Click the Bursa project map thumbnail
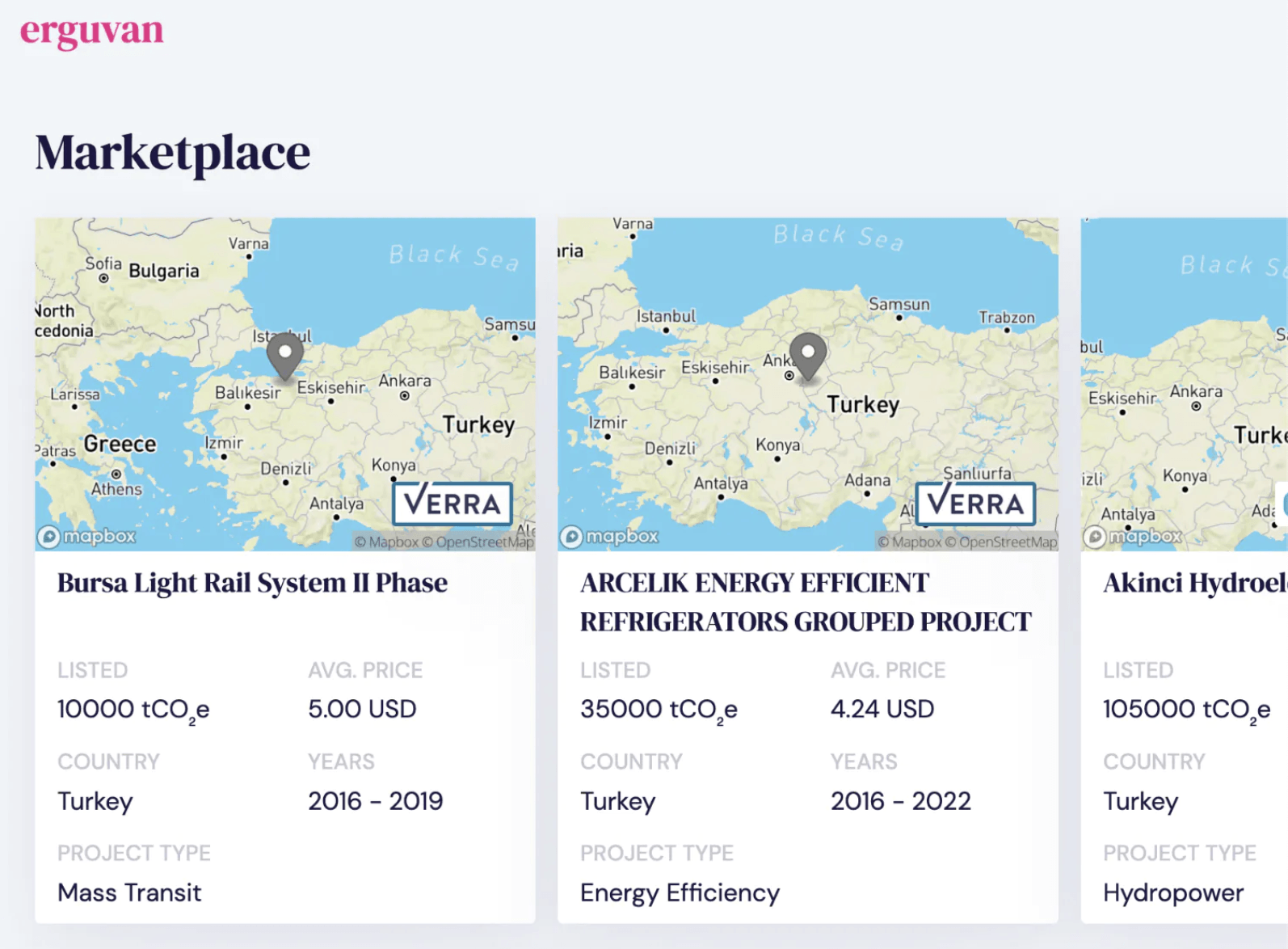Viewport: 1288px width, 949px height. (x=284, y=384)
